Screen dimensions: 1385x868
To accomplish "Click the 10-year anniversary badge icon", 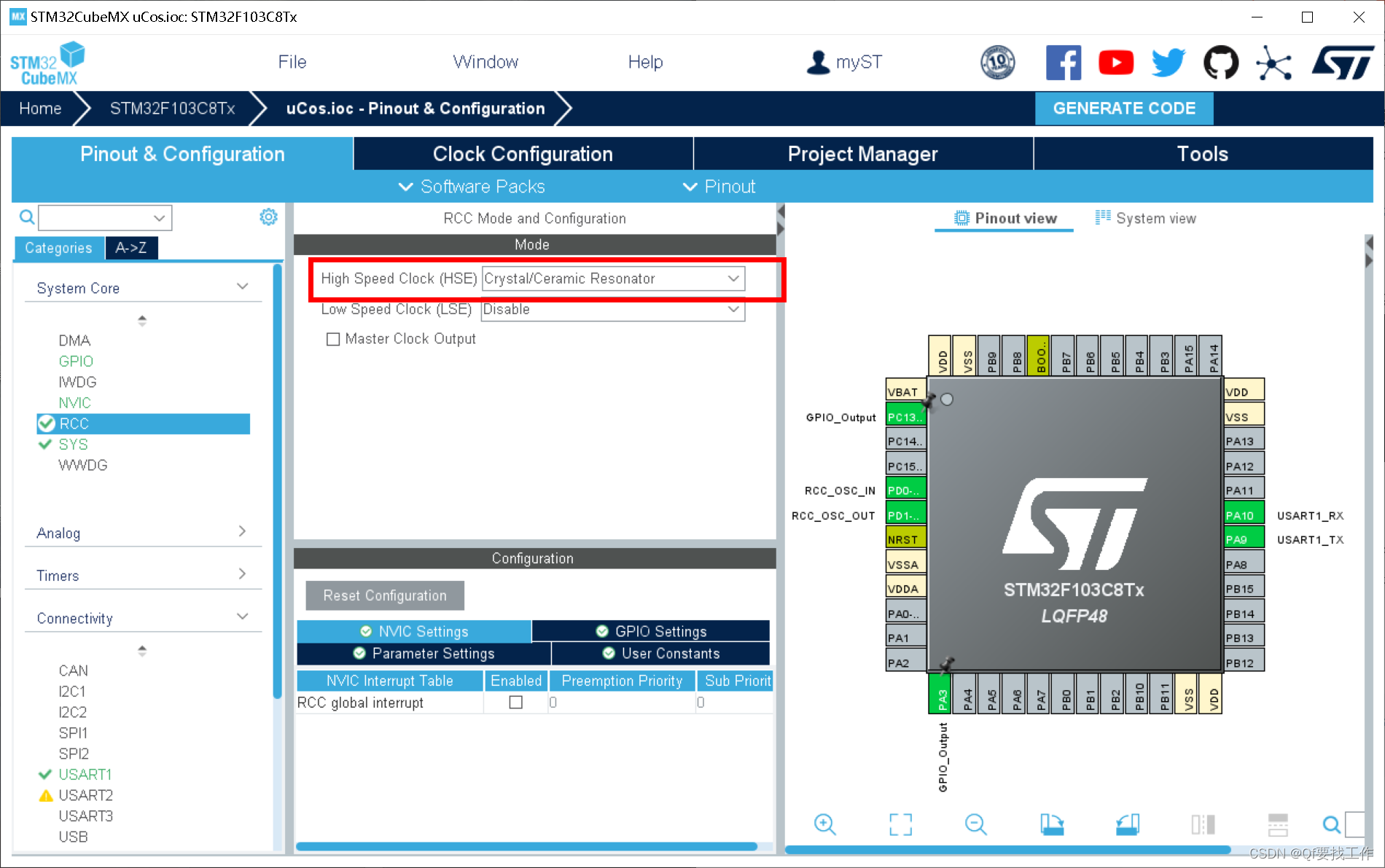I will coord(998,63).
